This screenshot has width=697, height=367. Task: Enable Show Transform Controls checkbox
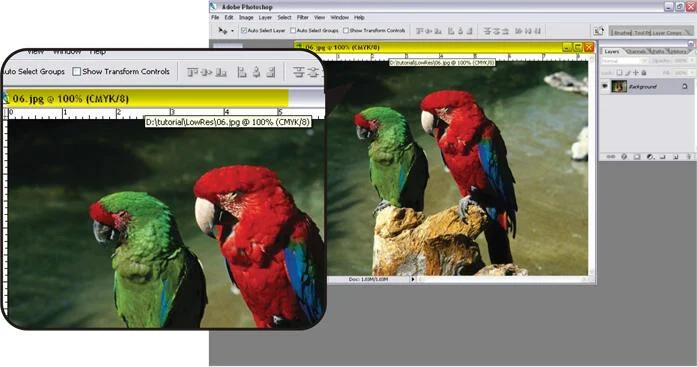346,31
